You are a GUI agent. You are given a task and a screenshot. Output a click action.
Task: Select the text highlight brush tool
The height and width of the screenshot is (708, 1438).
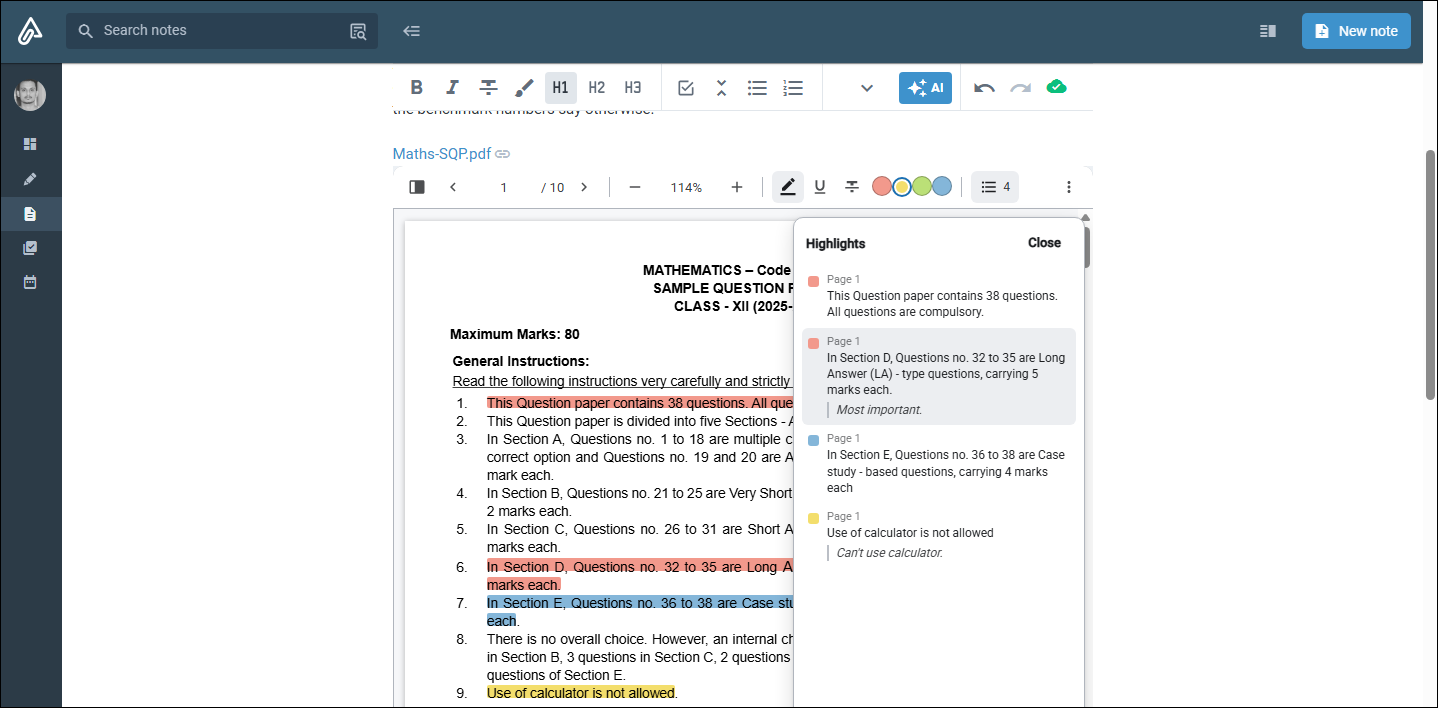click(524, 88)
